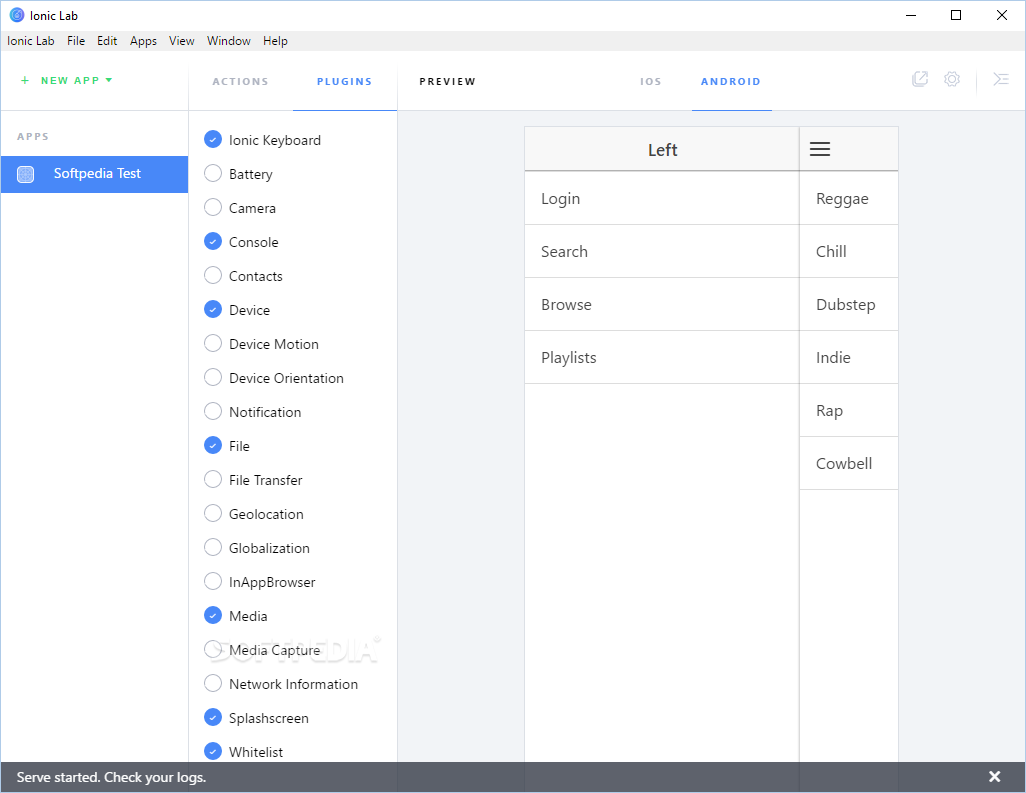Click the Ionic Lab title bar logo
The width and height of the screenshot is (1026, 793).
pyautogui.click(x=17, y=15)
